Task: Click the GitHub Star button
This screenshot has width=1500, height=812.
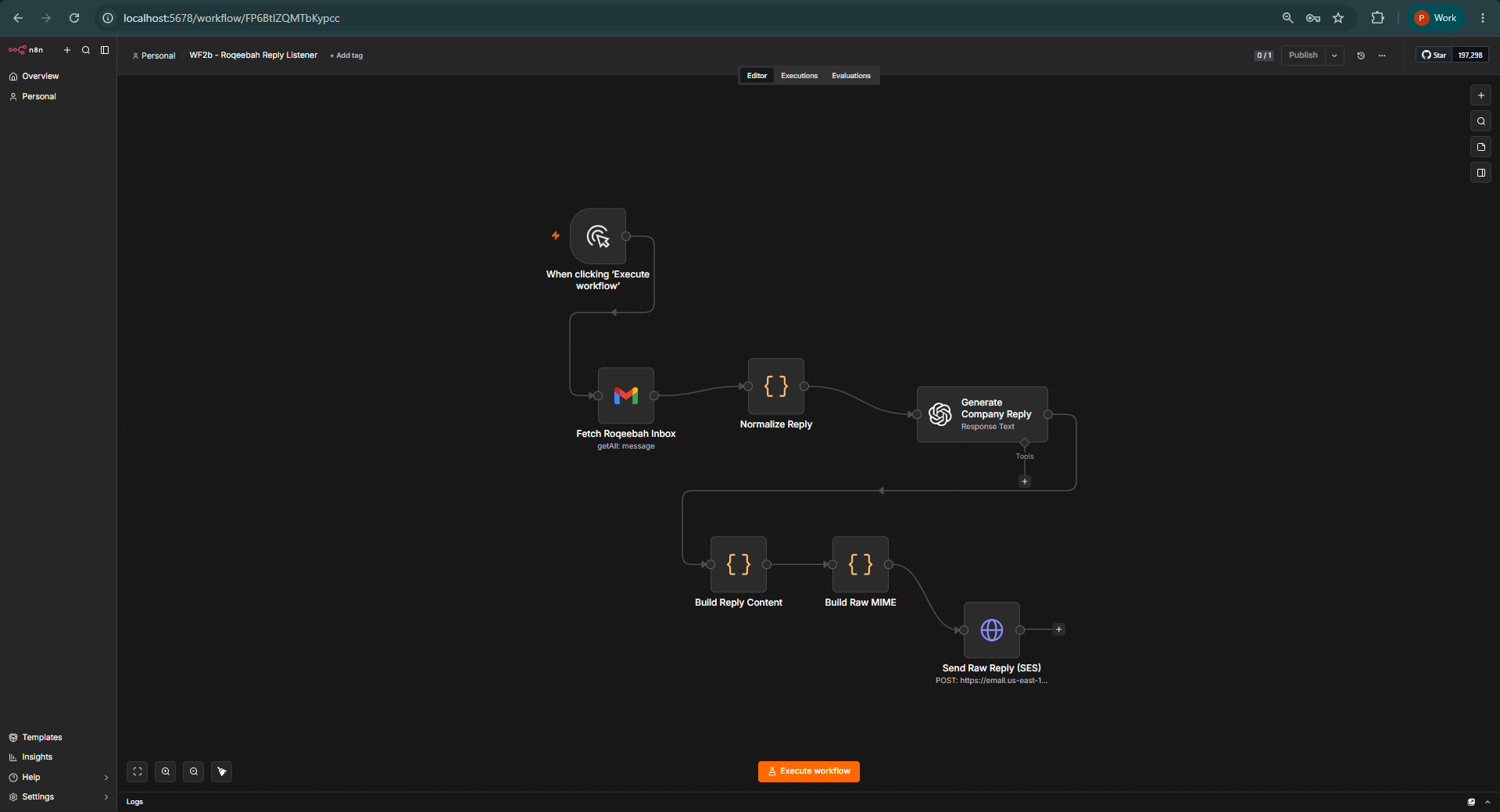Action: click(x=1434, y=55)
